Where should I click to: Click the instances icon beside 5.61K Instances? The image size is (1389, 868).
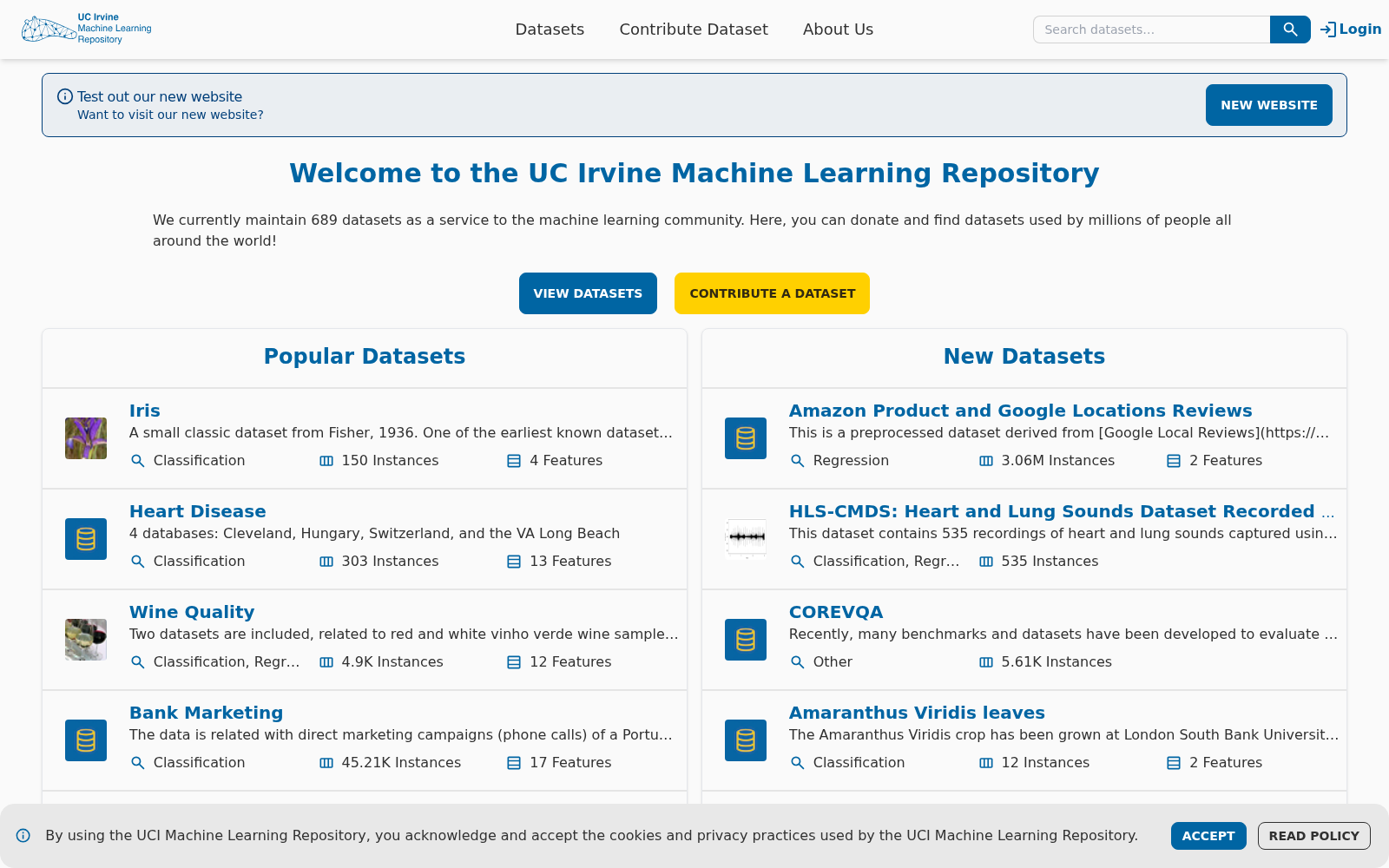[986, 662]
